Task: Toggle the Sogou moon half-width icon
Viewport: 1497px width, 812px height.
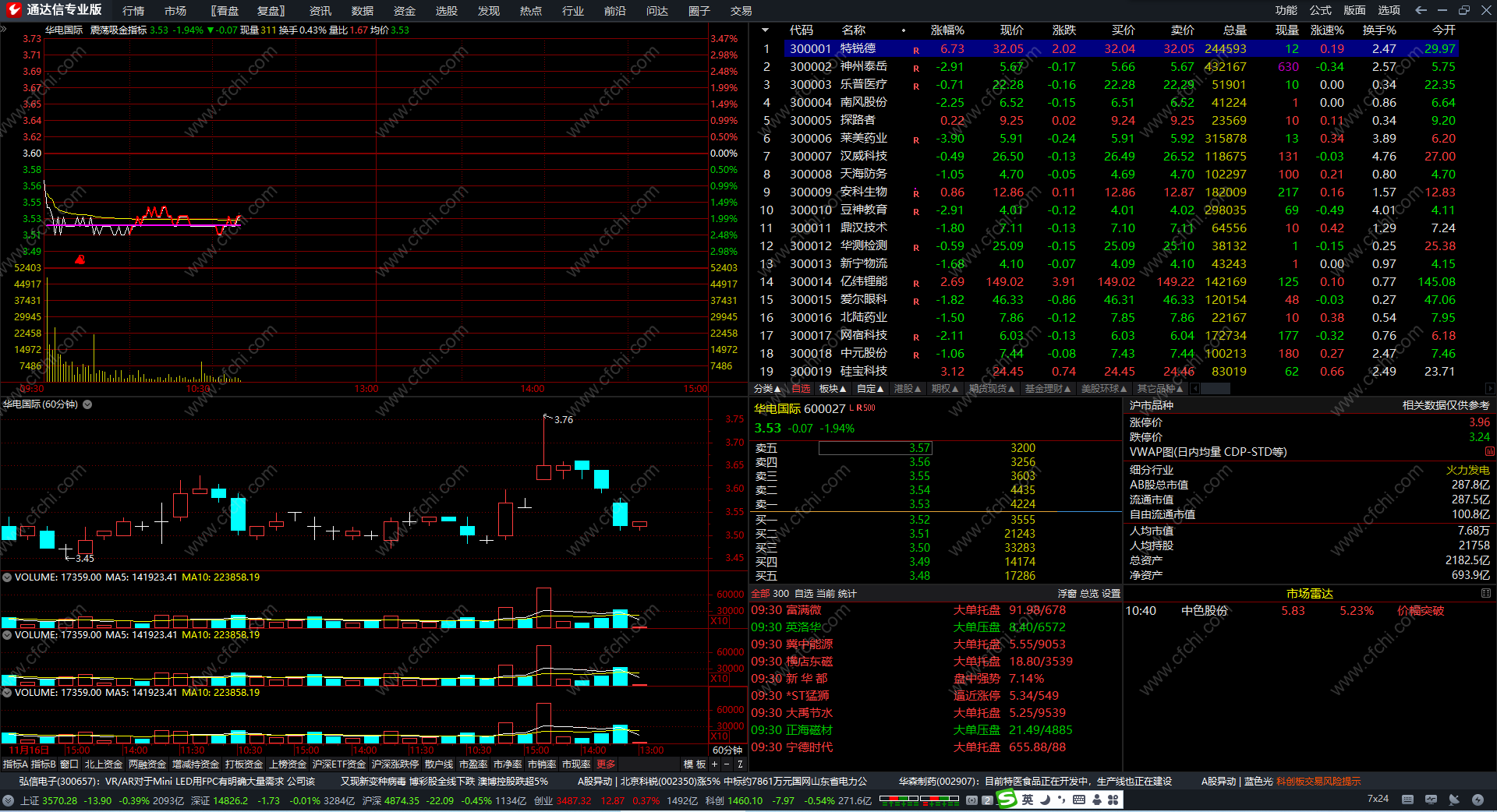Action: pos(1045,800)
